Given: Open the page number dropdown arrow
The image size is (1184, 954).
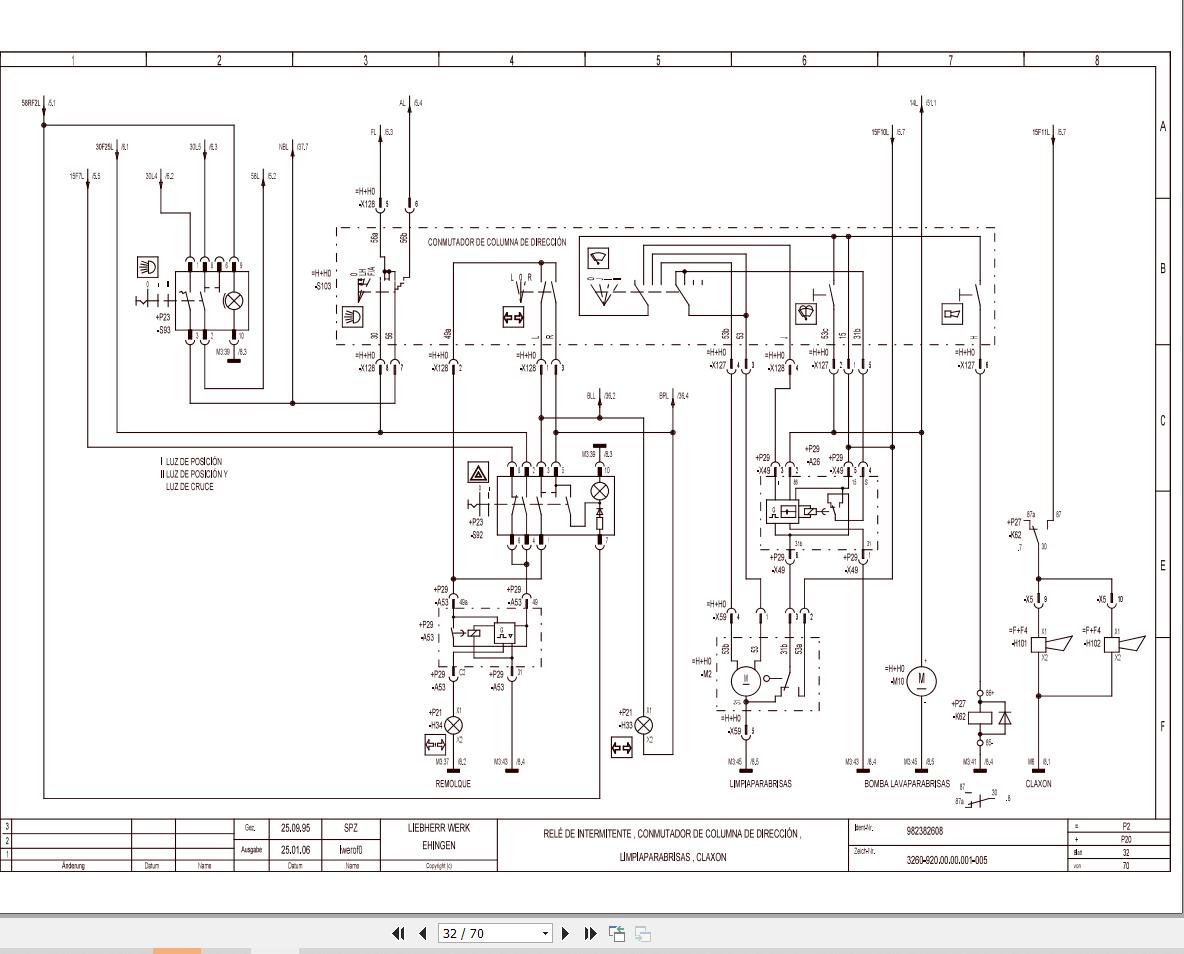Looking at the screenshot, I should [546, 933].
